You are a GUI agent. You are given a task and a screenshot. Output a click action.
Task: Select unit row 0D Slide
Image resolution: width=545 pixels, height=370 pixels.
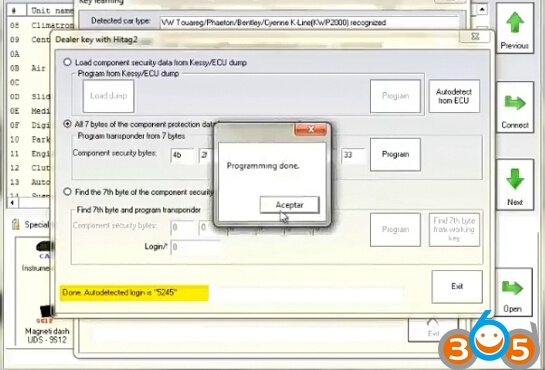(x=30, y=97)
